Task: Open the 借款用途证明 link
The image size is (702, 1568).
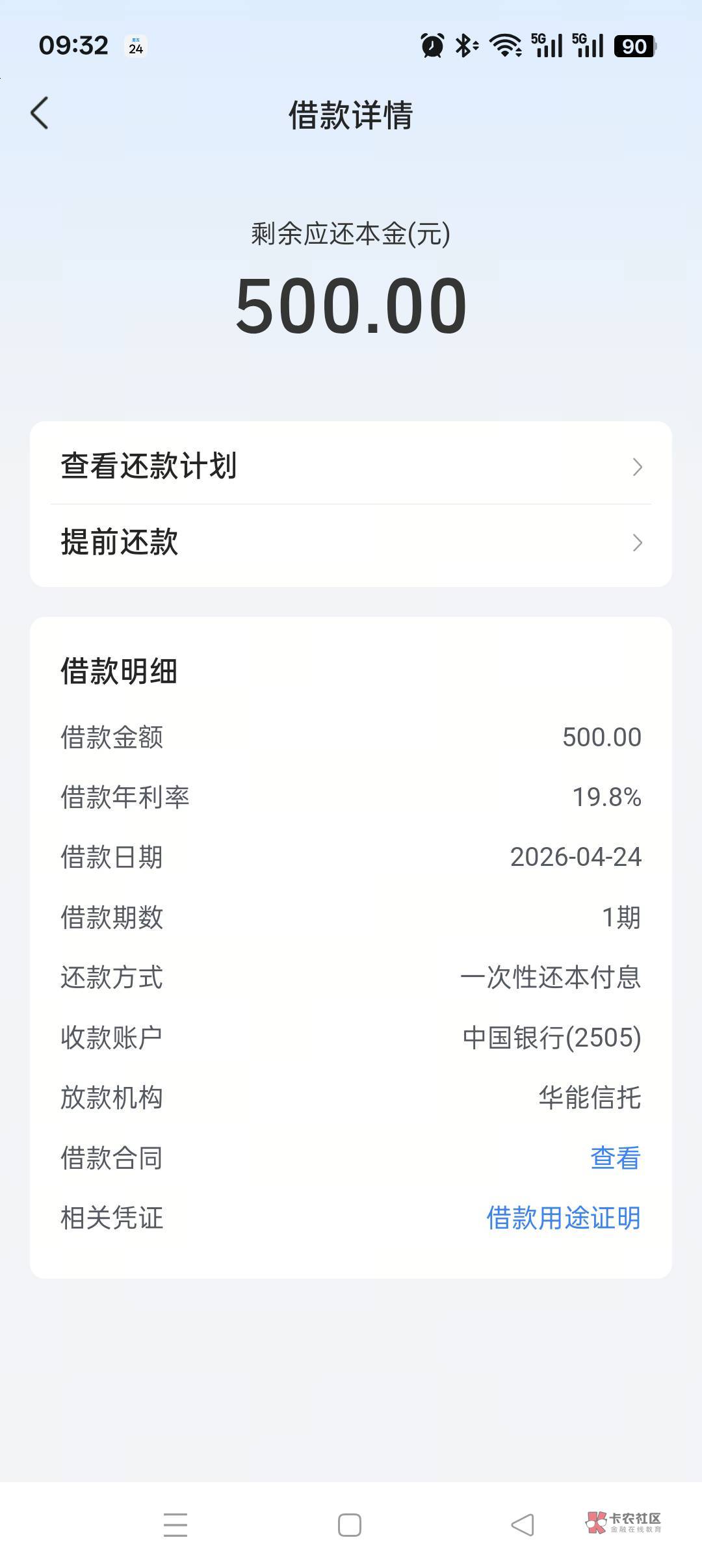Action: pyautogui.click(x=564, y=1218)
